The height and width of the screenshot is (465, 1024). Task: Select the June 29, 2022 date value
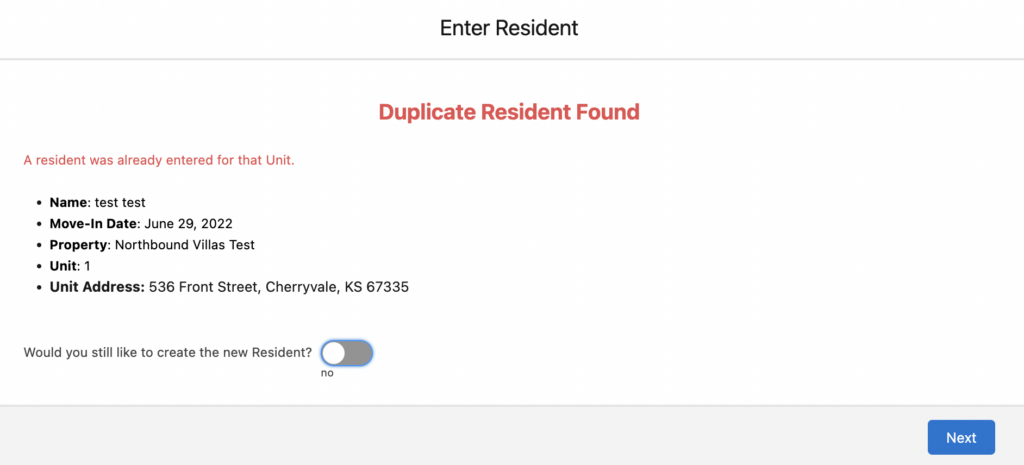[x=189, y=224]
